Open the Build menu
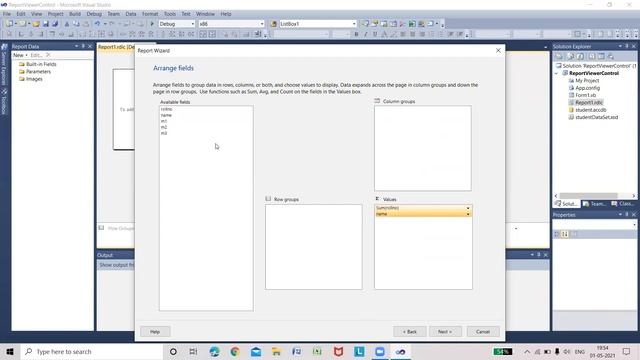 75,14
